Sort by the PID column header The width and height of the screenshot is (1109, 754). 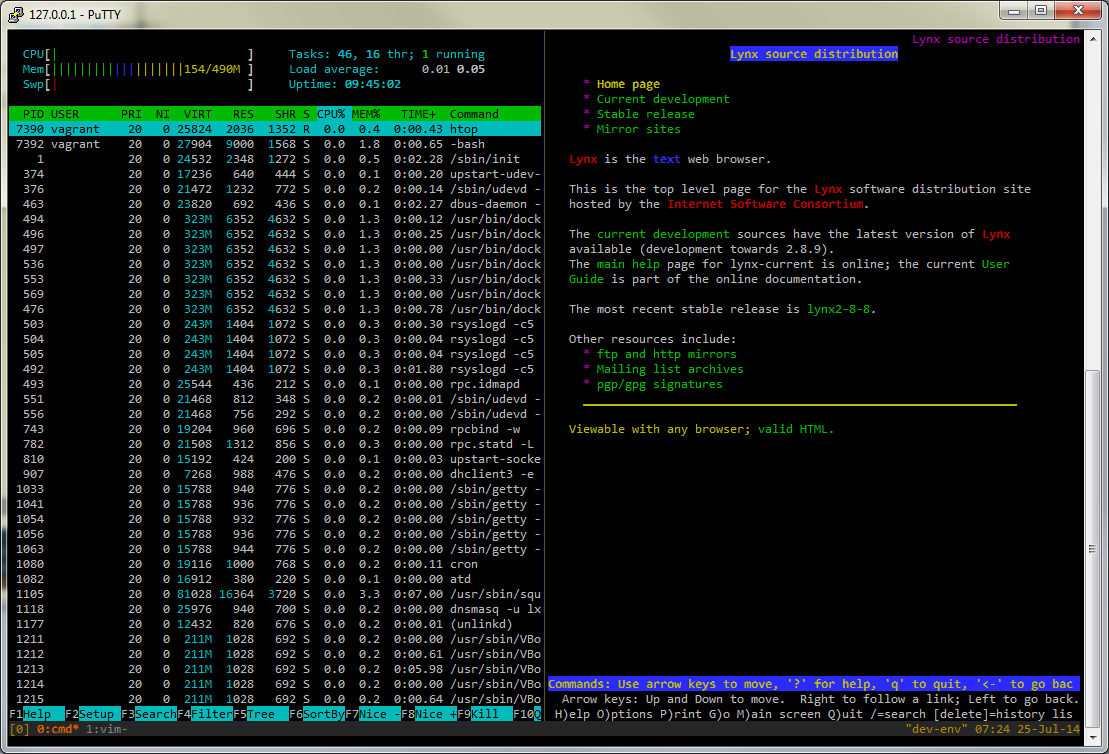click(33, 114)
